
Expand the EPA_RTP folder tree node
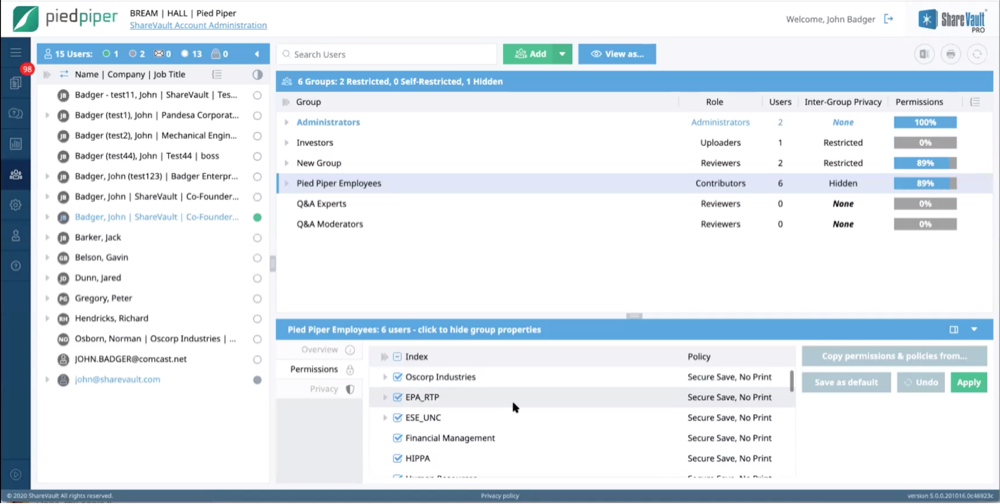[x=385, y=397]
